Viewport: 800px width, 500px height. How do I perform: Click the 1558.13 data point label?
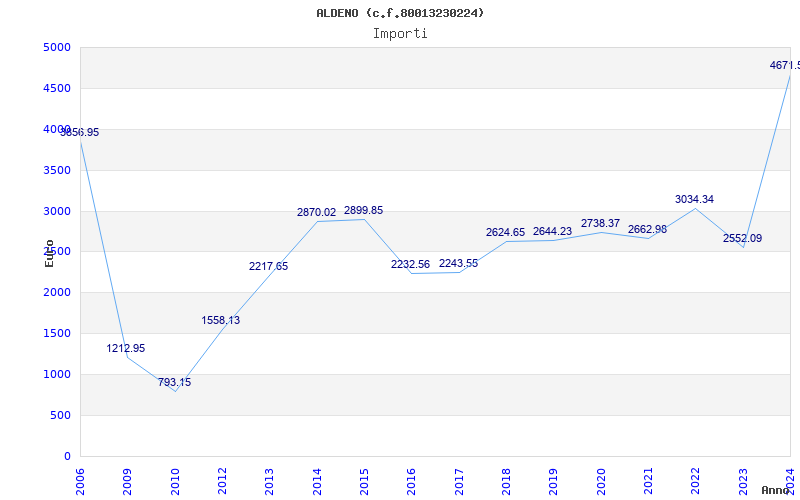(x=220, y=320)
